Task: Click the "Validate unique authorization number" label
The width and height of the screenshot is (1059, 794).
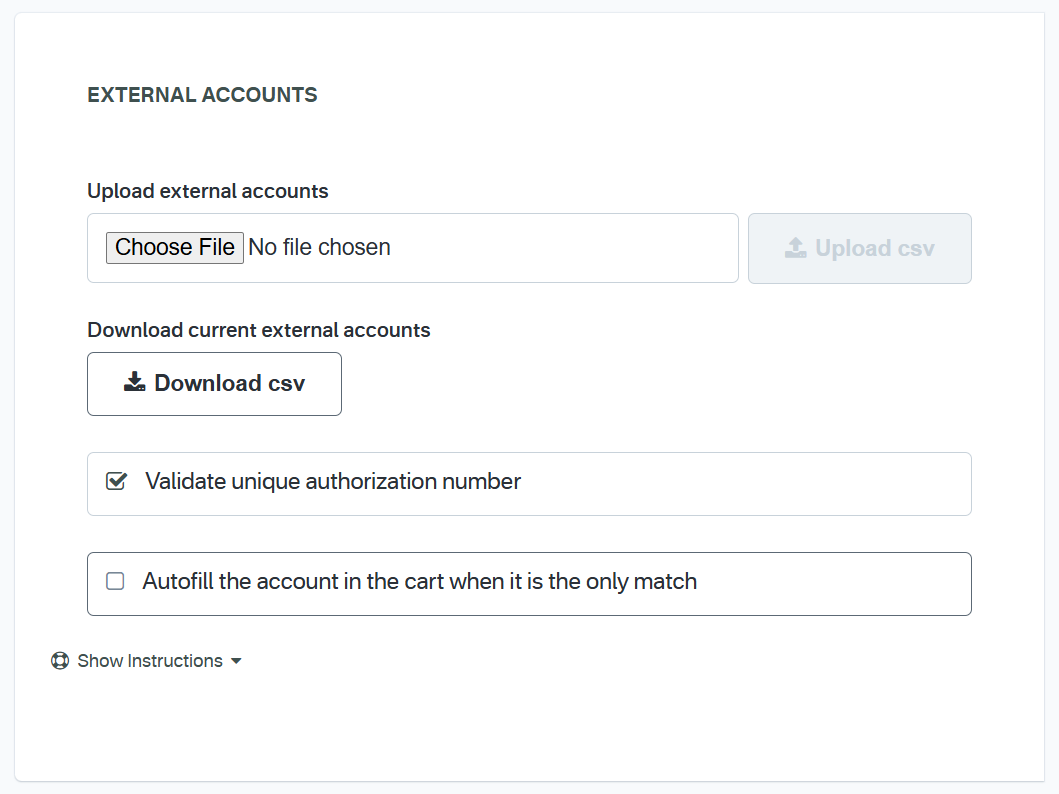Action: (333, 482)
